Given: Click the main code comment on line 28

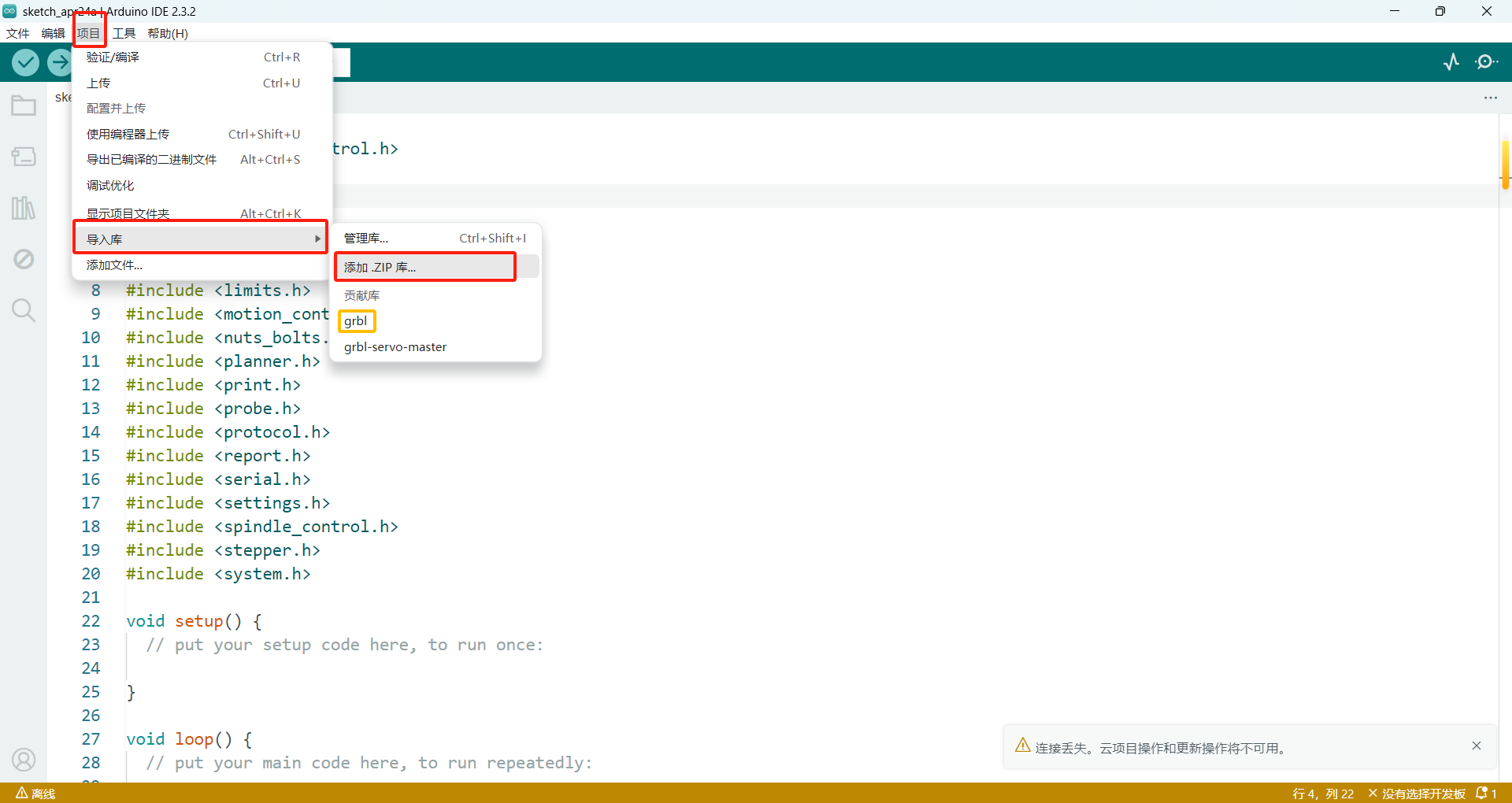Looking at the screenshot, I should click(369, 763).
